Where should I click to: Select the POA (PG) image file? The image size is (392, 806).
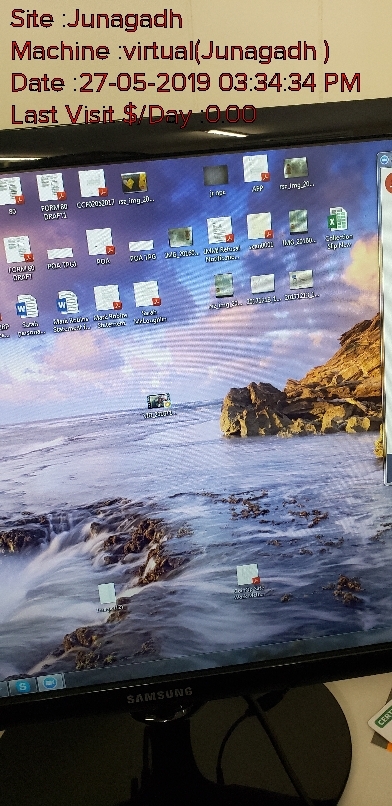[61, 258]
